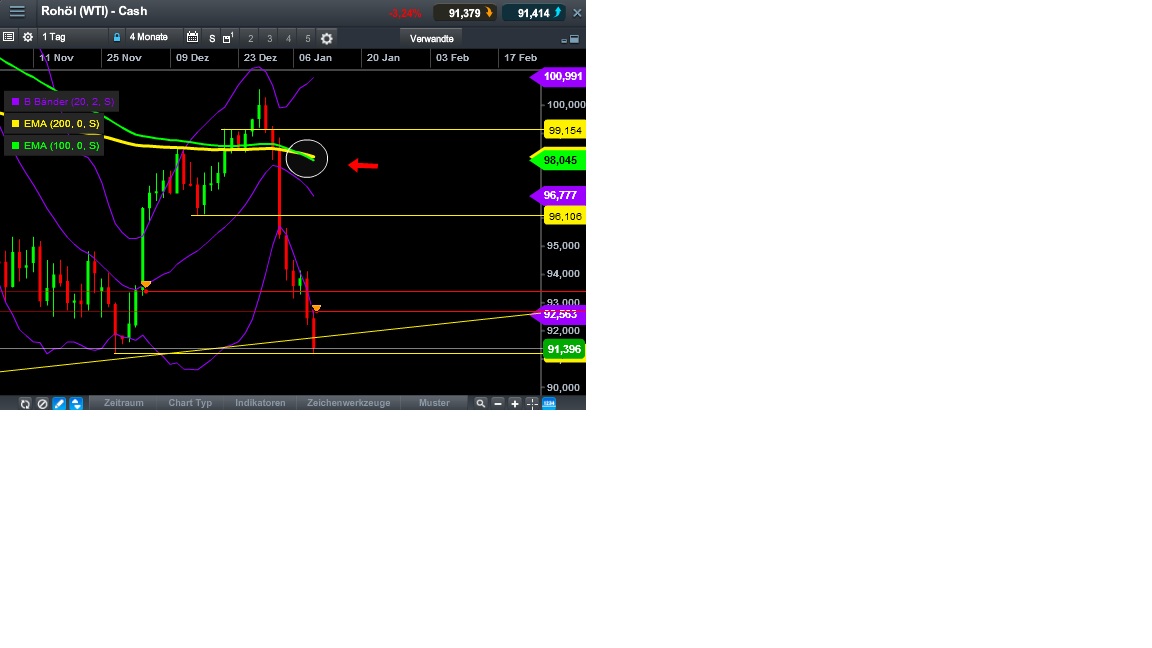Image resolution: width=1152 pixels, height=648 pixels.
Task: Open the Chart Typ dropdown
Action: [189, 403]
